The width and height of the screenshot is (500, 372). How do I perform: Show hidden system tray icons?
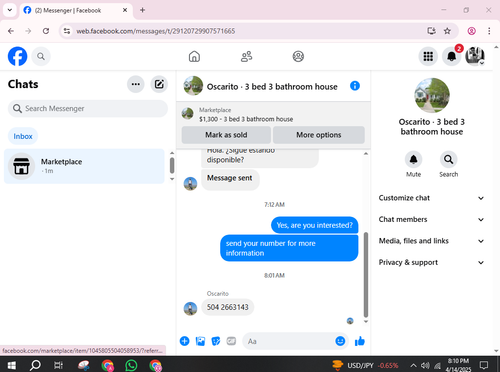413,365
